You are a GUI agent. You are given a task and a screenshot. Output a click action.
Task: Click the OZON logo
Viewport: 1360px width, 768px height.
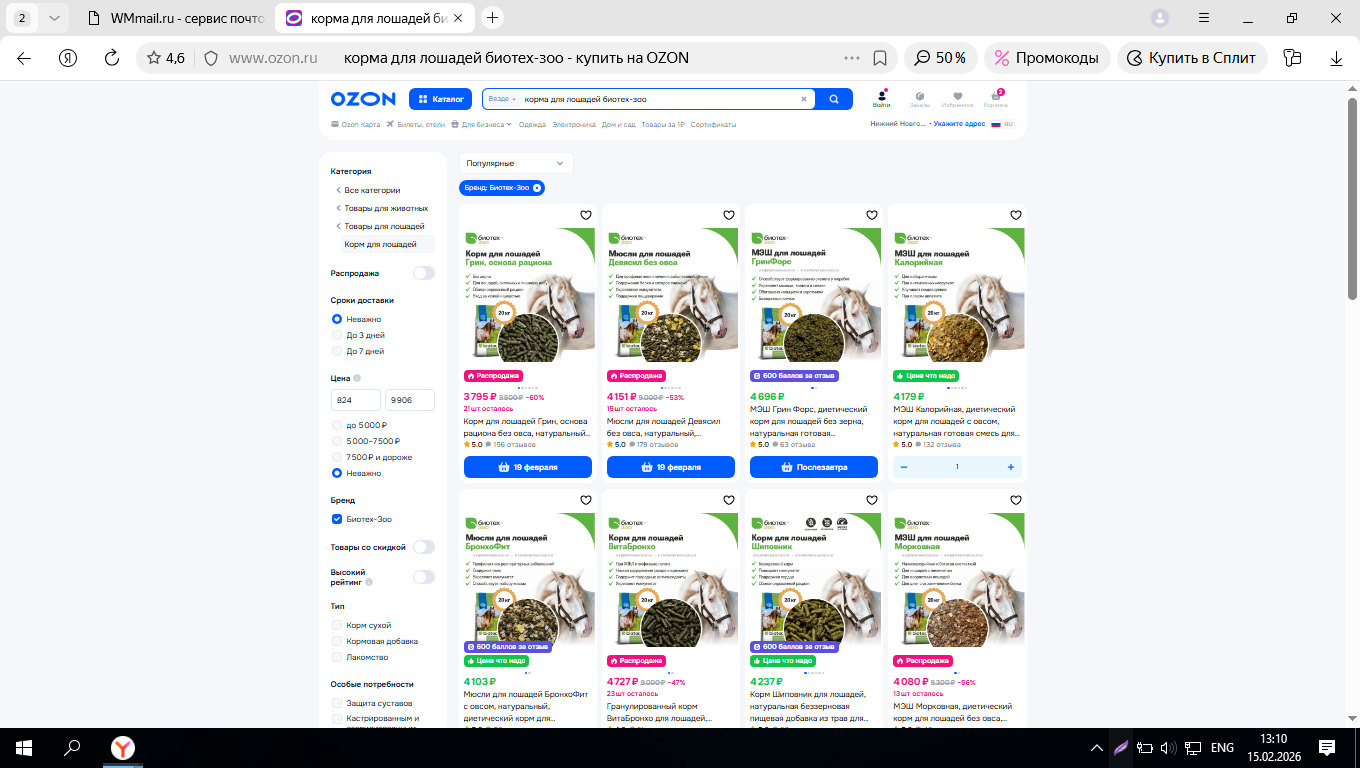coord(363,99)
